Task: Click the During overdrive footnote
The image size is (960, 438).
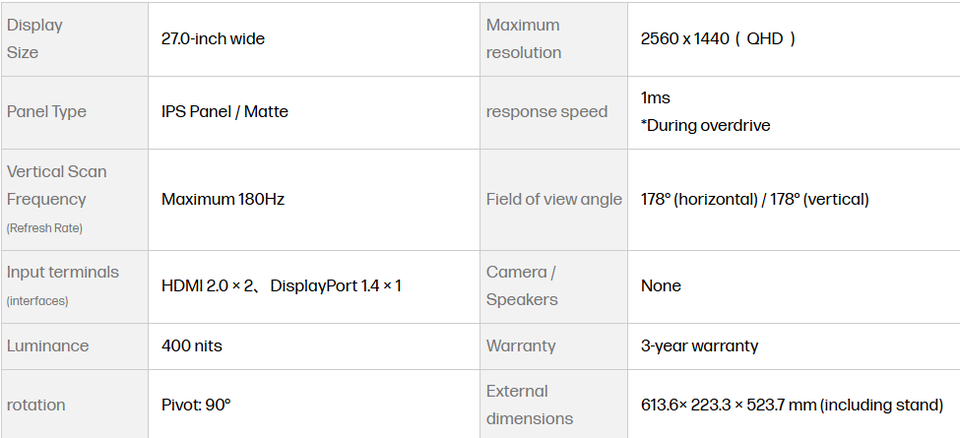Action: 705,126
